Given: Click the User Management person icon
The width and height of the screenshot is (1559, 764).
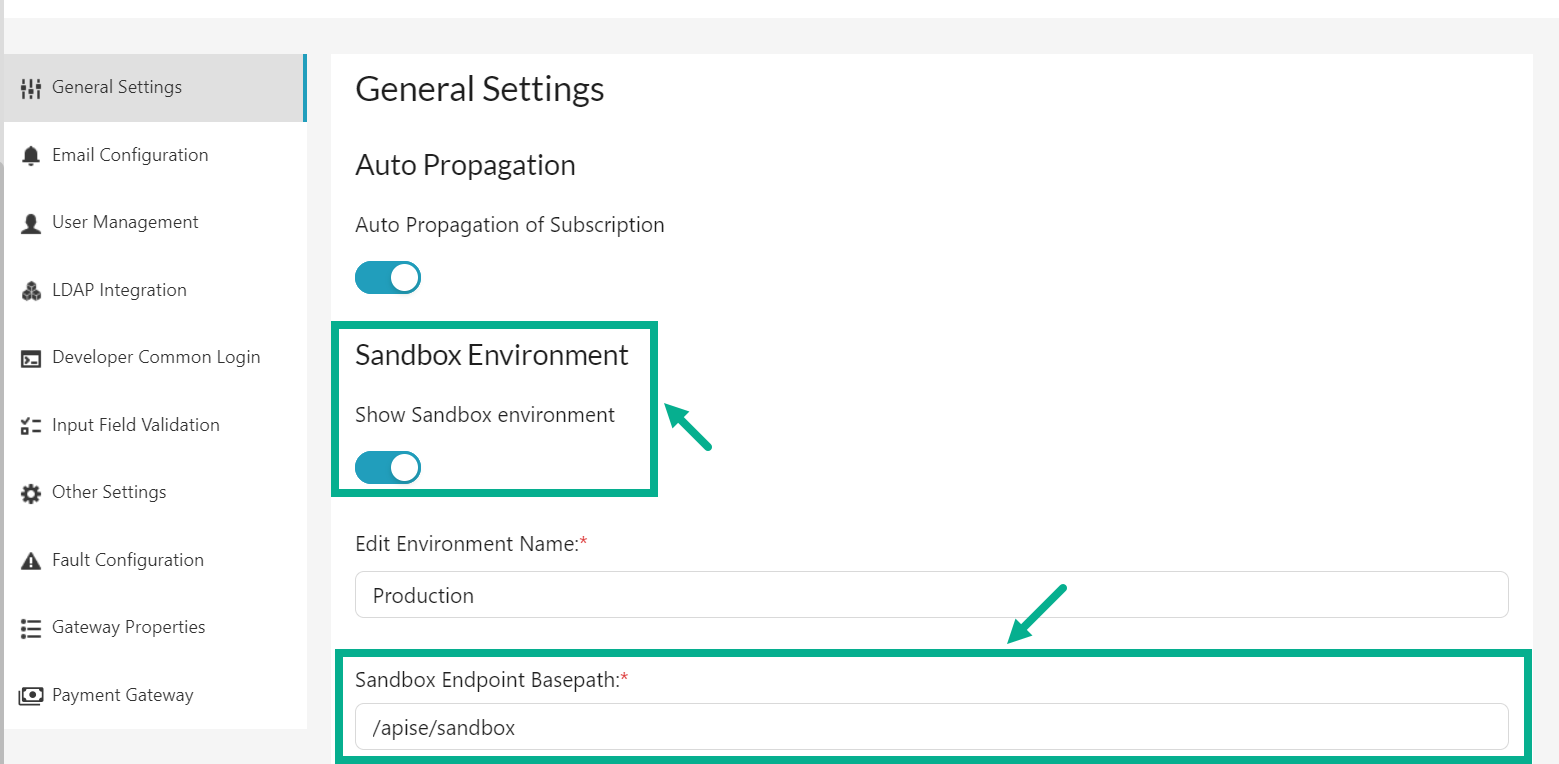Looking at the screenshot, I should (x=30, y=221).
